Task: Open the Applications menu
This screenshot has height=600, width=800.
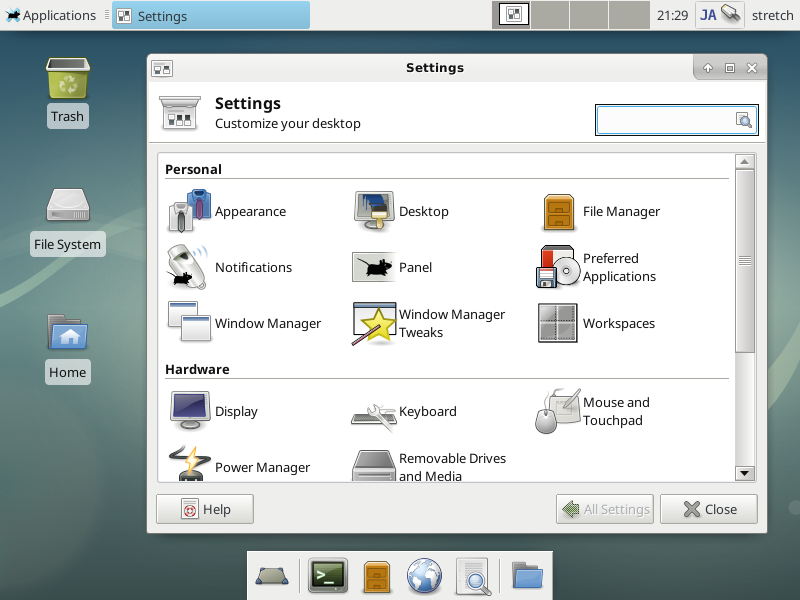Action: (50, 15)
